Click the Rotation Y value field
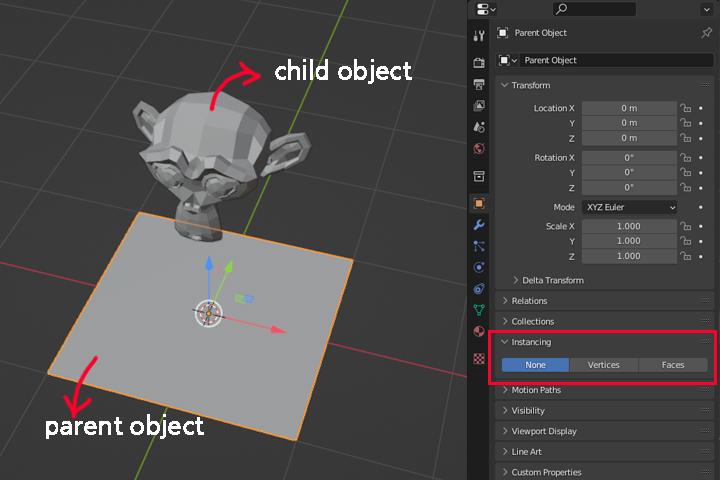Image resolution: width=720 pixels, height=480 pixels. point(630,173)
